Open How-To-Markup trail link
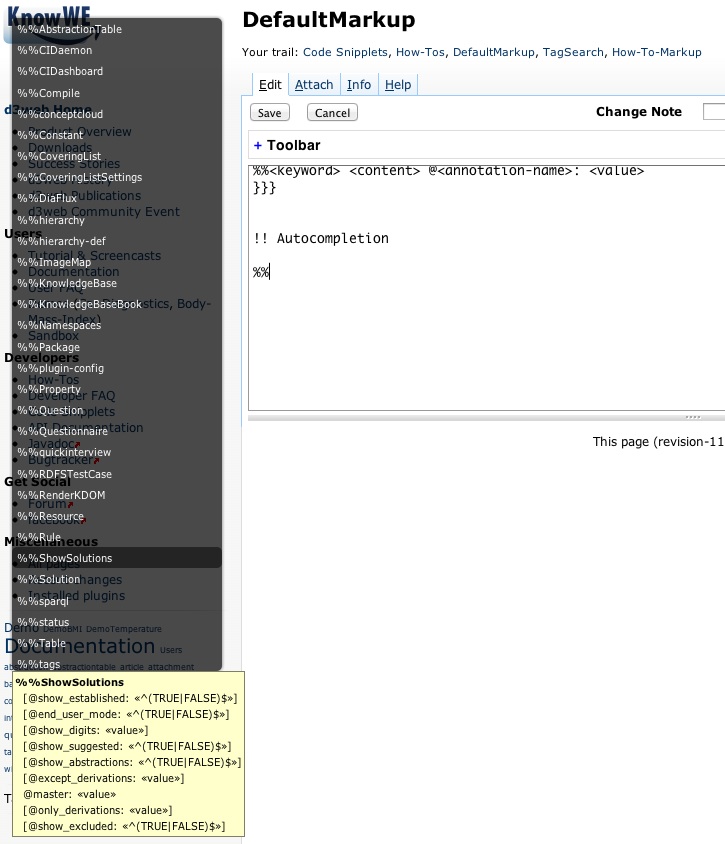The height and width of the screenshot is (844, 725). point(657,52)
